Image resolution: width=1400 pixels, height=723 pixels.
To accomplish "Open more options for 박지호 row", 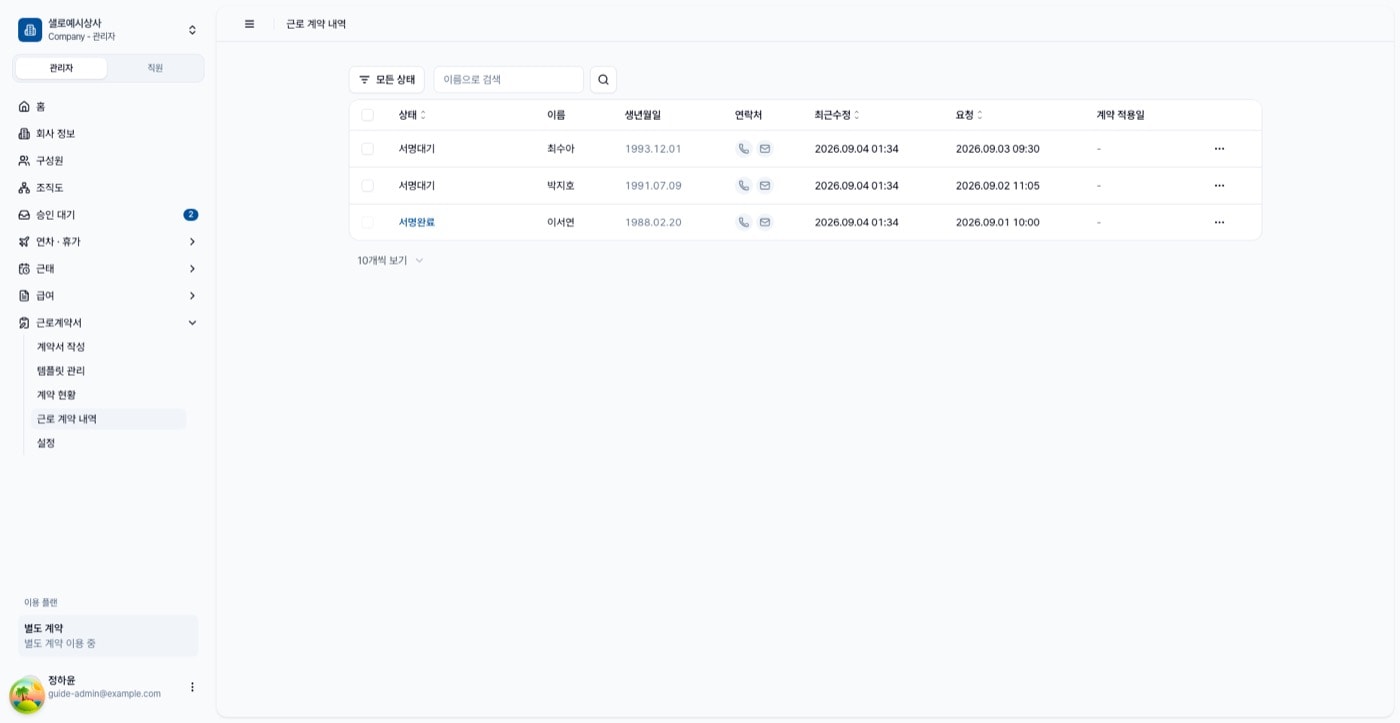I will coord(1219,186).
